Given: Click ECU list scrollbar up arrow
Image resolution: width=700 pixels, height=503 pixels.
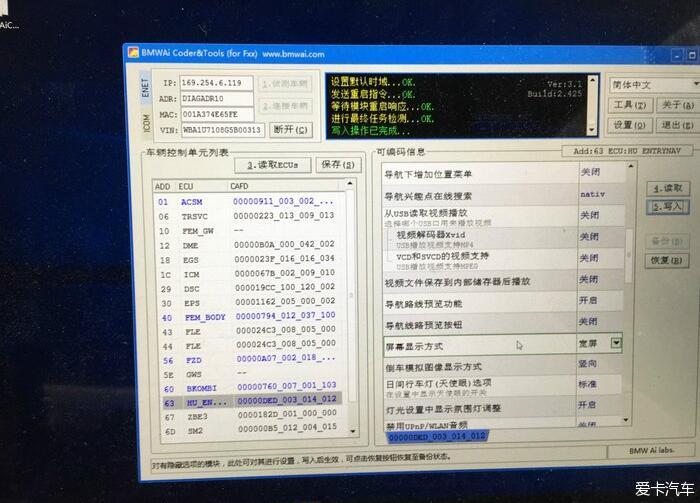Looking at the screenshot, I should (350, 184).
